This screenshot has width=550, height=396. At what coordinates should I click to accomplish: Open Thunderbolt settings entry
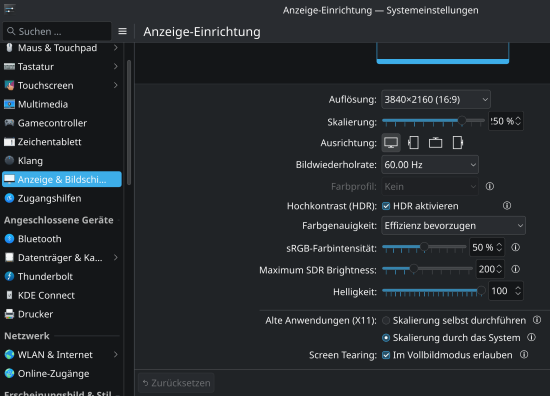62,276
